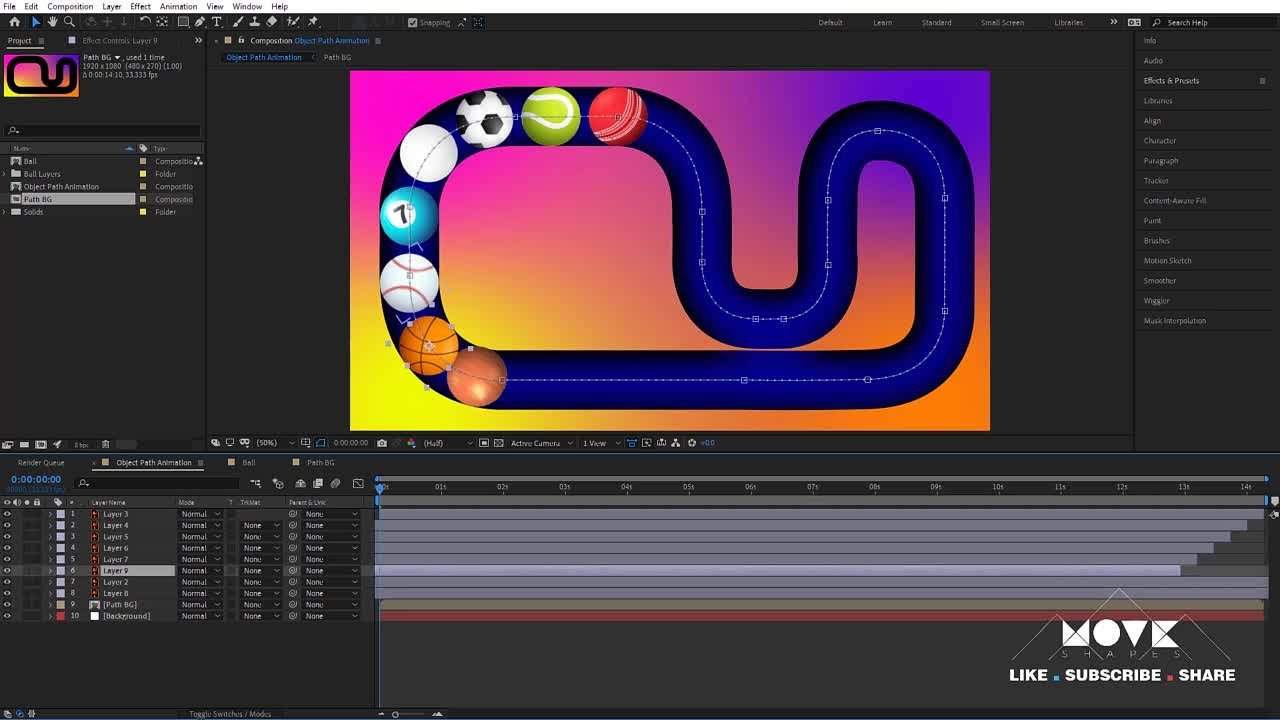Select the Pen tool in the toolbar
The width and height of the screenshot is (1280, 720).
200,22
